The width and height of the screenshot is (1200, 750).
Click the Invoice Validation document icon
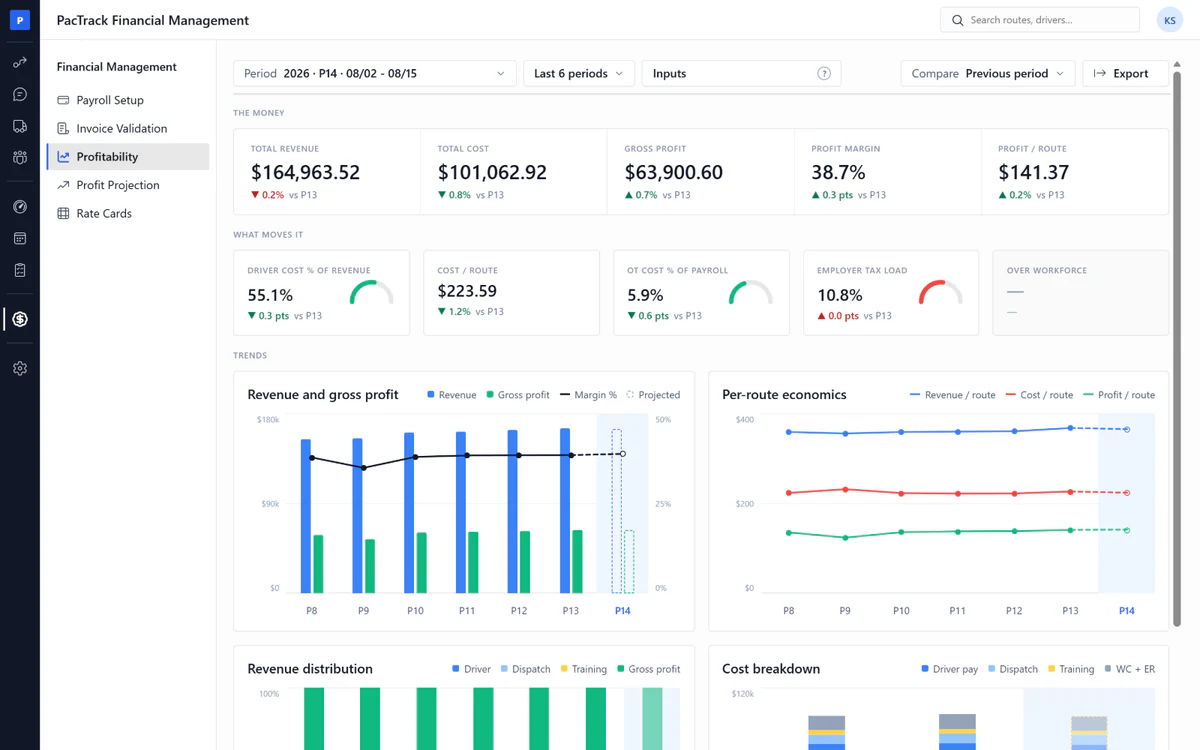(x=63, y=128)
